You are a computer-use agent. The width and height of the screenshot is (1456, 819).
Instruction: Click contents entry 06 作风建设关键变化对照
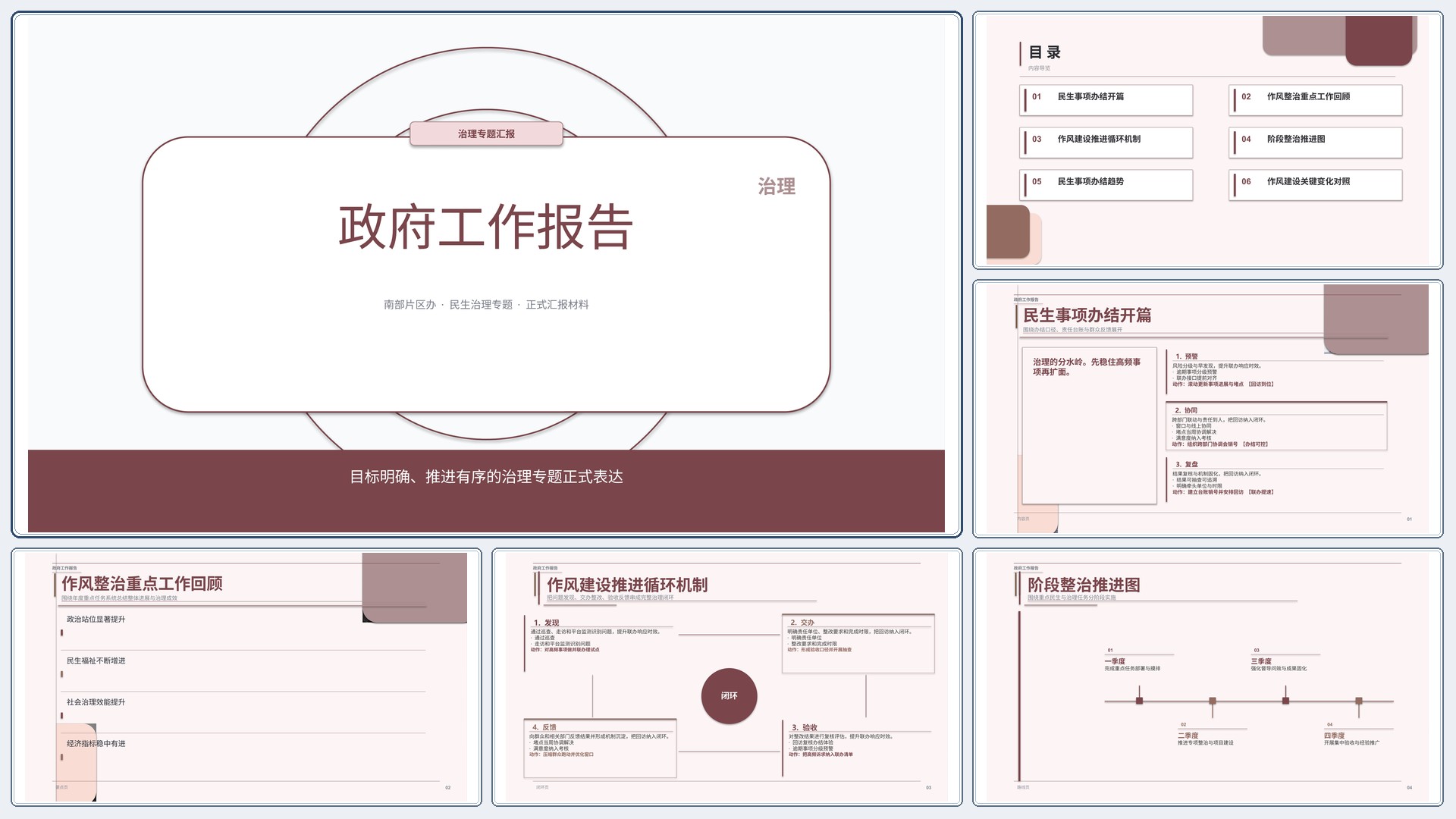(1316, 185)
